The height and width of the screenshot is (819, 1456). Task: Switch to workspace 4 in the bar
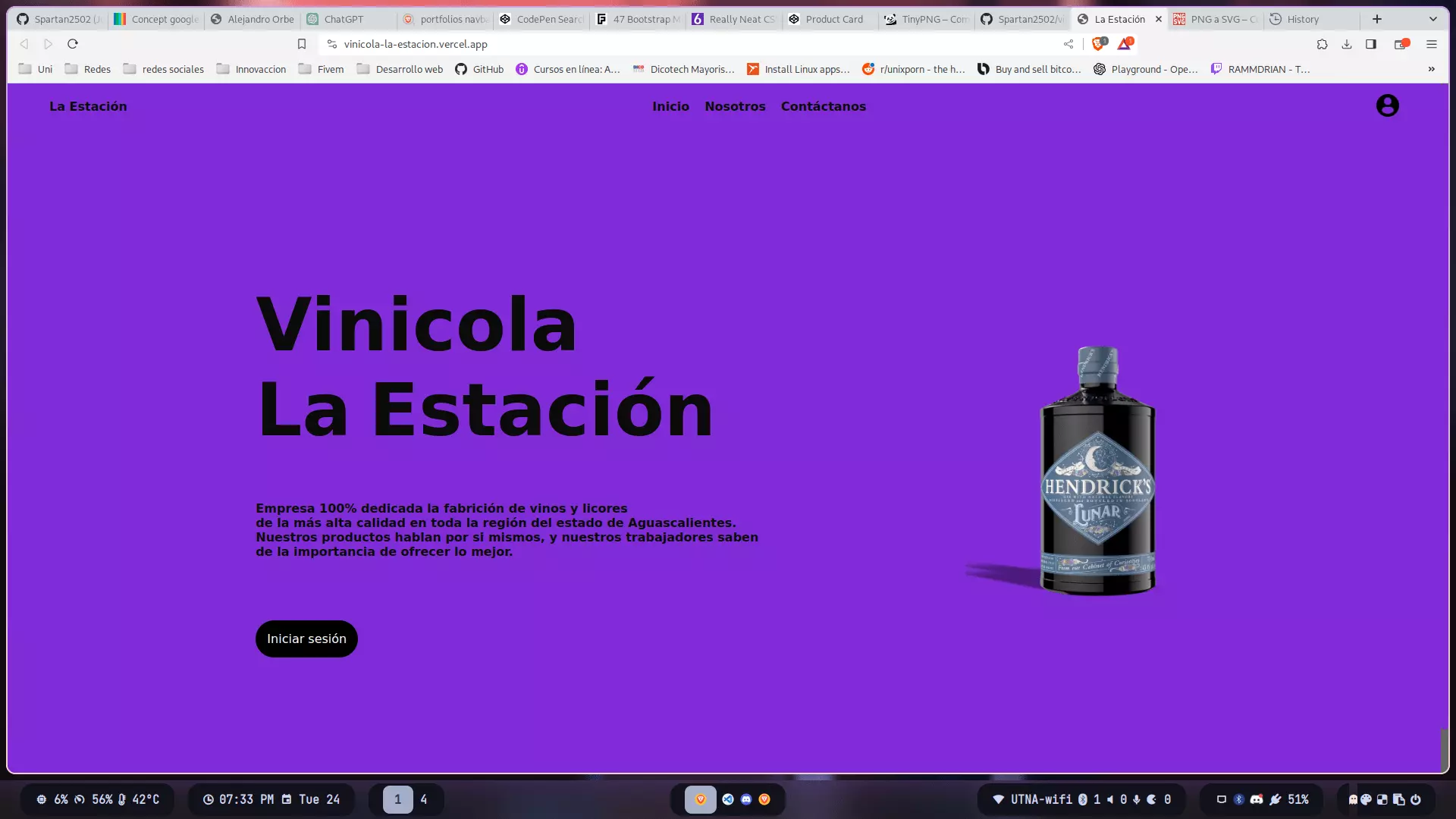pyautogui.click(x=423, y=799)
